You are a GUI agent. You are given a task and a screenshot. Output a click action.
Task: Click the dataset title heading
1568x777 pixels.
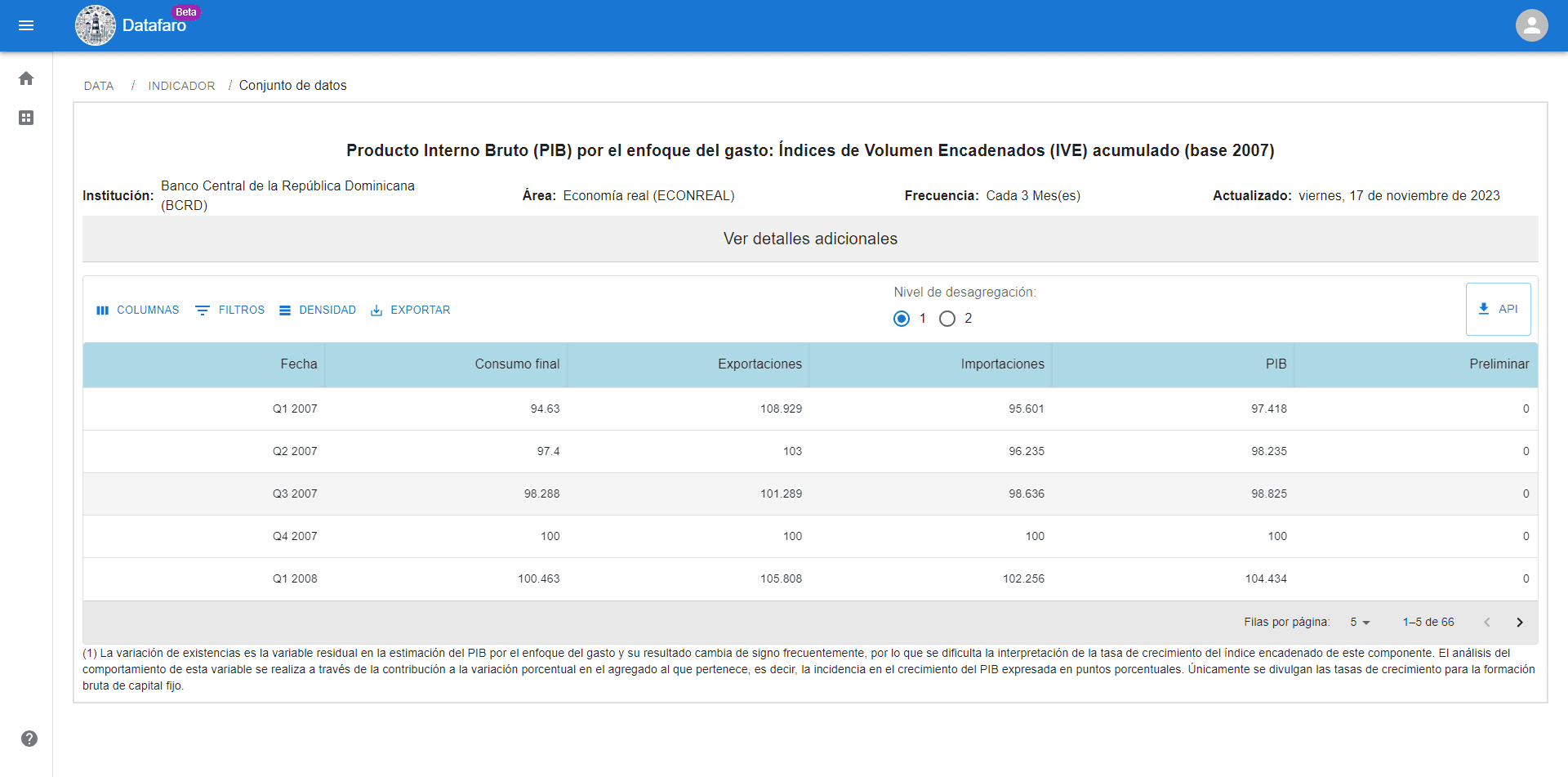coord(810,150)
